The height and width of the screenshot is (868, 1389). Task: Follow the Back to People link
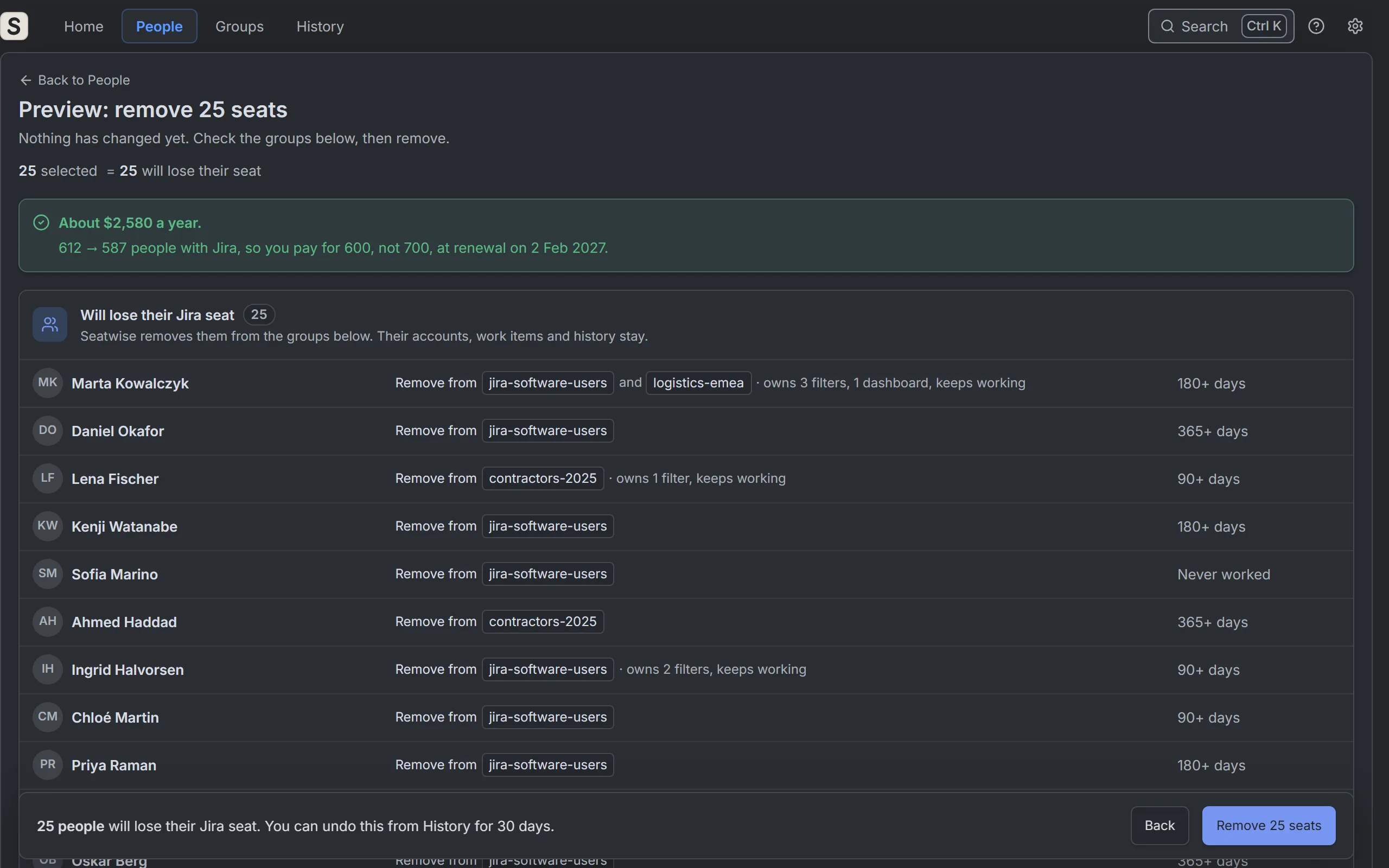point(75,80)
